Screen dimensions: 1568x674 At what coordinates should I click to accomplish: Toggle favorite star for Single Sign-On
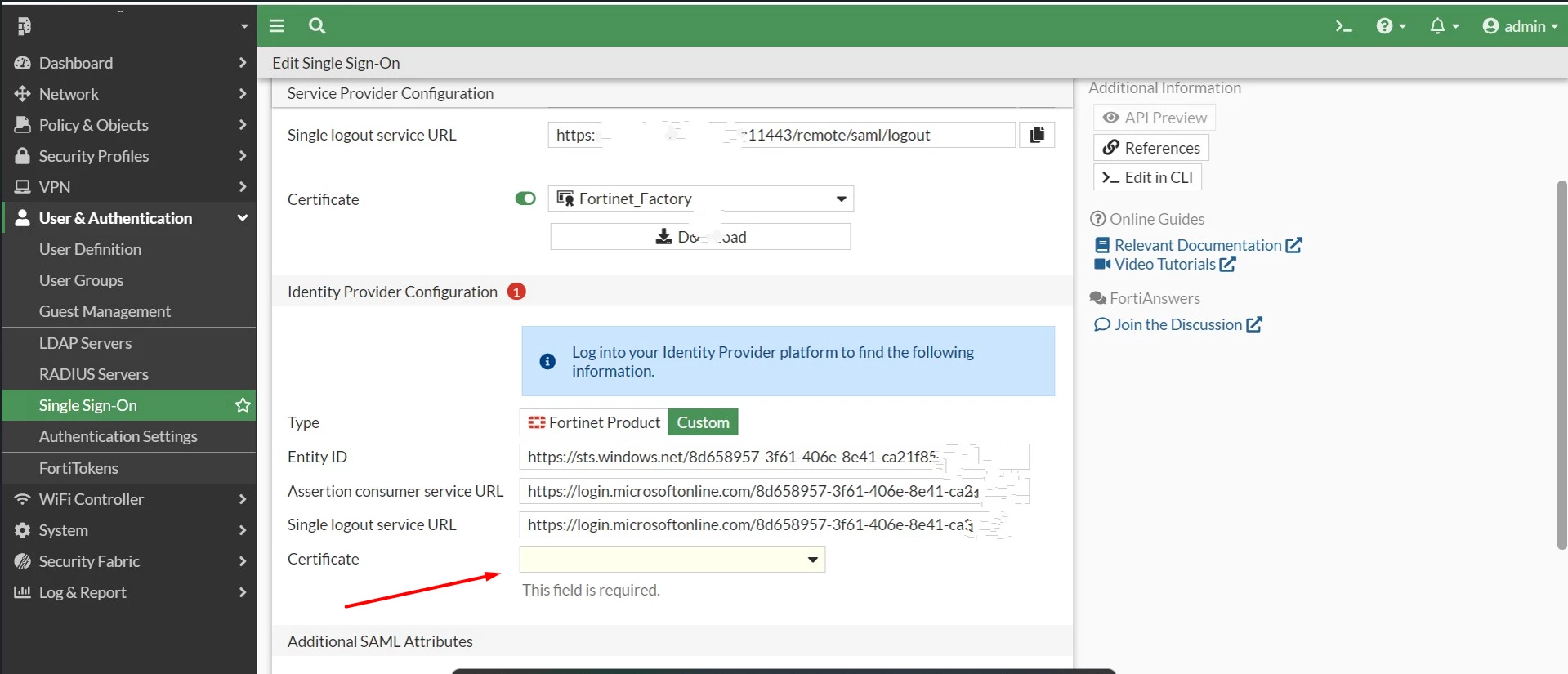(243, 405)
